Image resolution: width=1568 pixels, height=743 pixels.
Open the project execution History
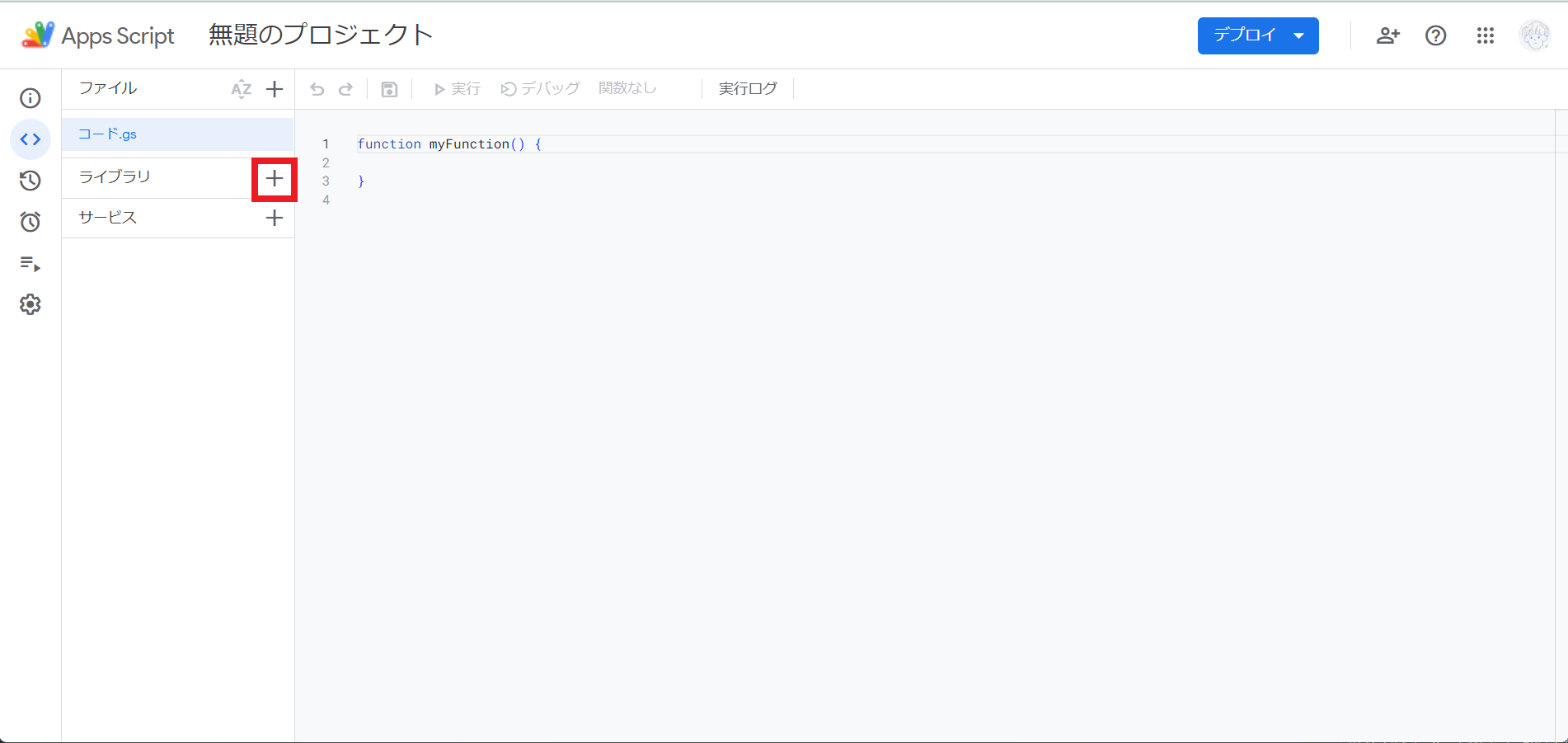(x=30, y=181)
